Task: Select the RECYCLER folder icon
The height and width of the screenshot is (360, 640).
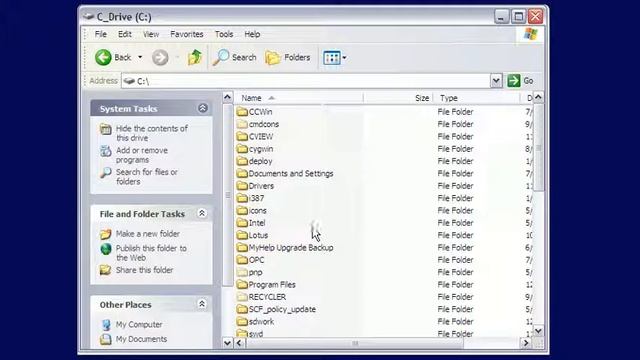Action: pyautogui.click(x=242, y=297)
